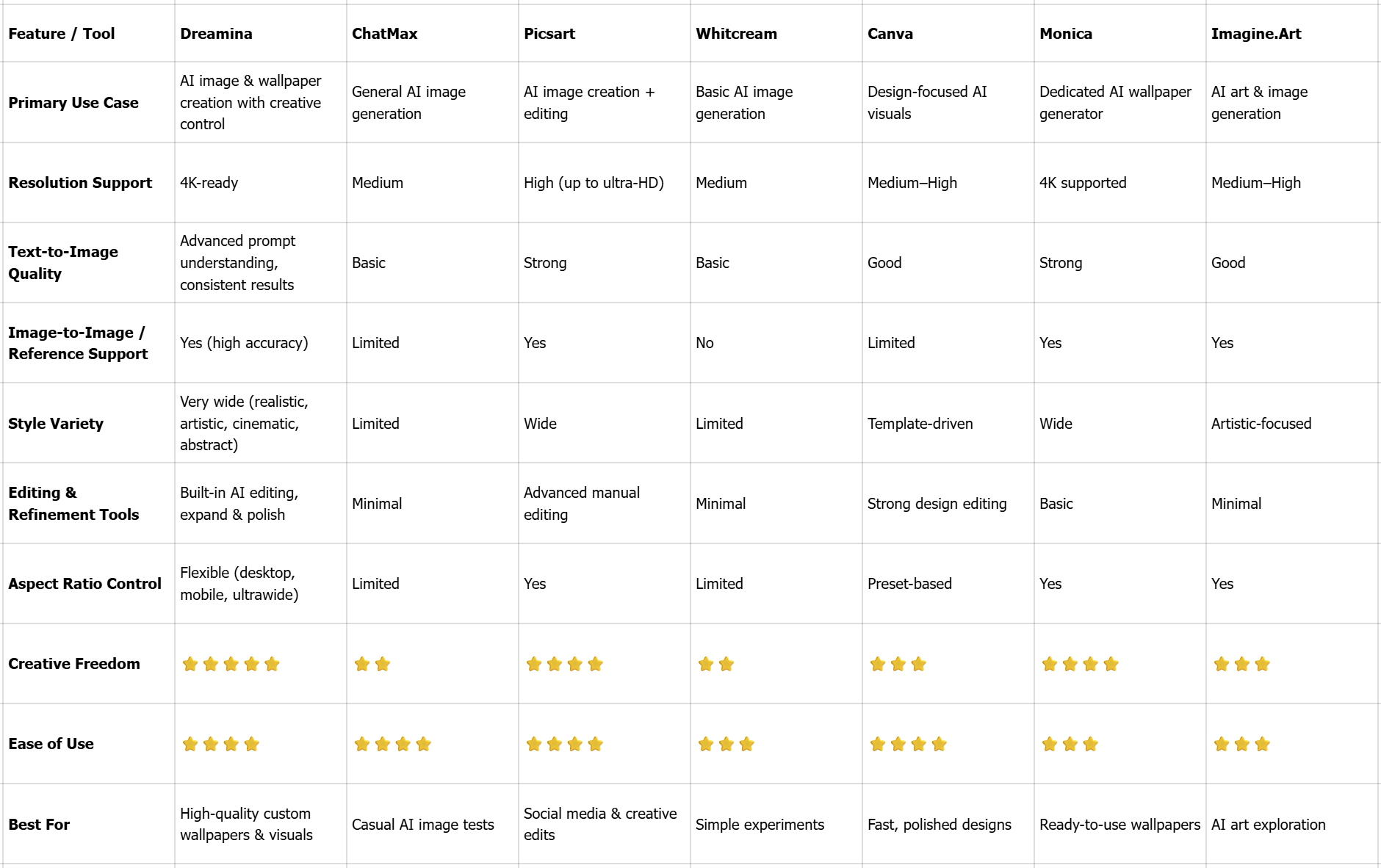Image resolution: width=1381 pixels, height=868 pixels.
Task: Click ChatMax's 'Casual AI image tests' cell
Action: (x=422, y=825)
